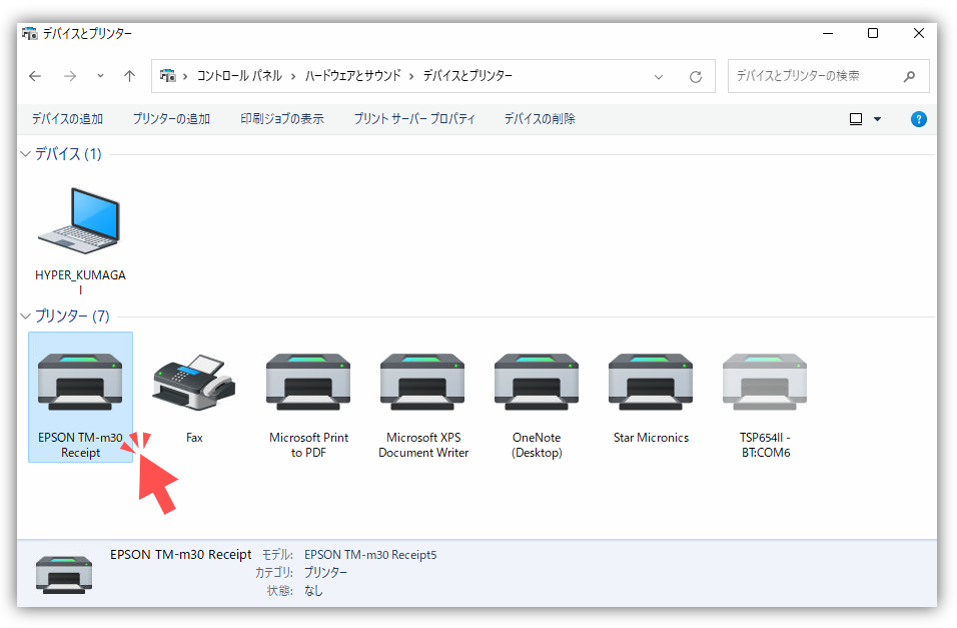Expand chevron after ハードウェアとサウンド breadcrumb
Screen dimensions: 957x628
coord(411,76)
